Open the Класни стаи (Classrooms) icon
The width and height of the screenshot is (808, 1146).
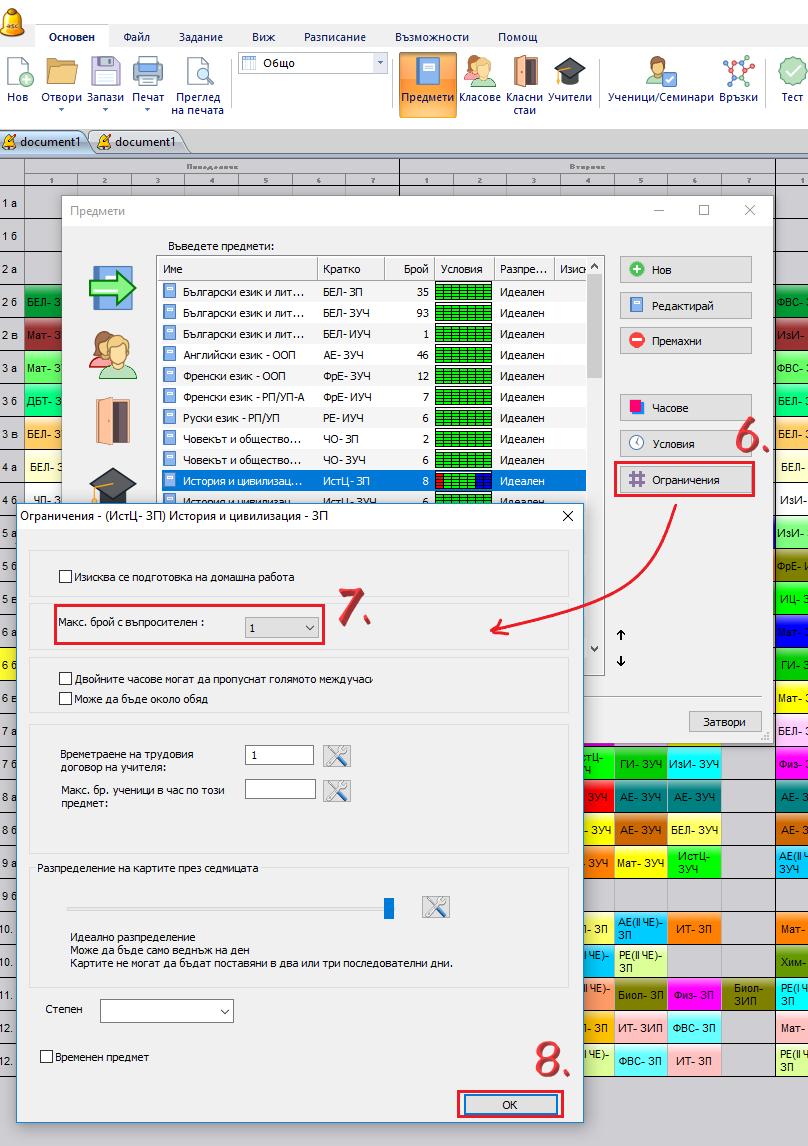tap(524, 84)
